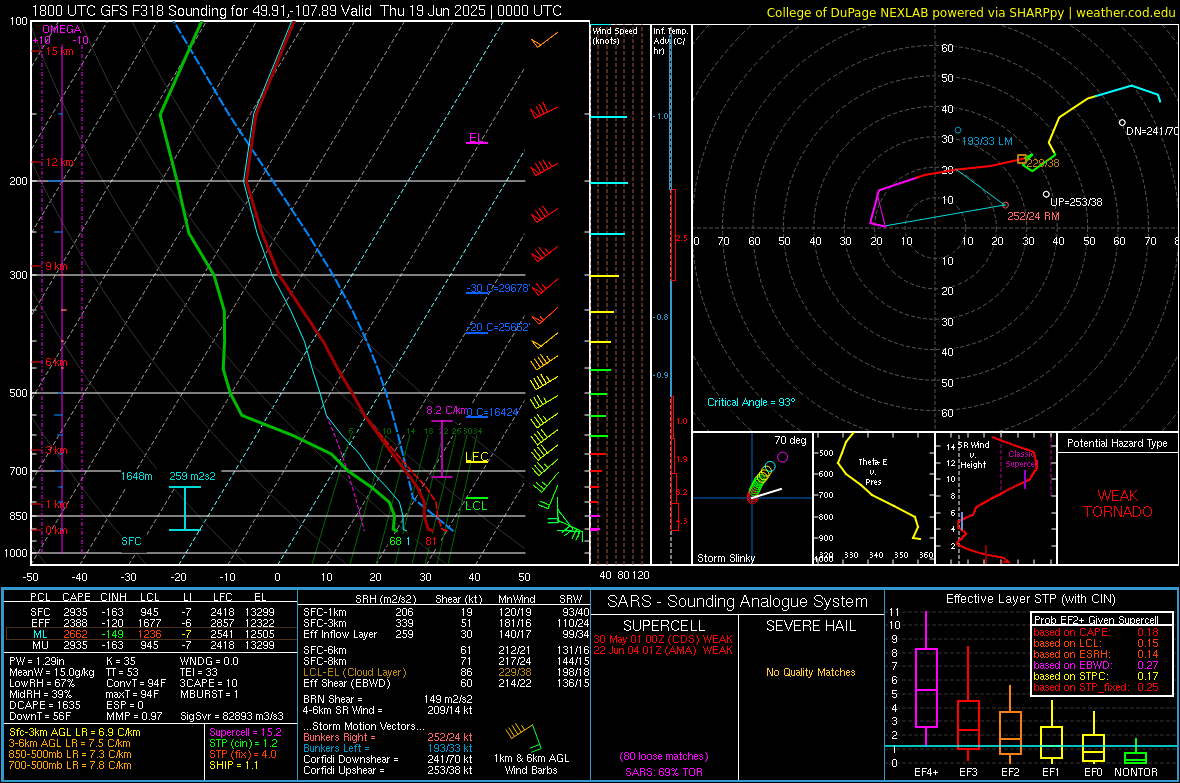
Task: Click the Critical Angle = 93° text
Action: 750,402
